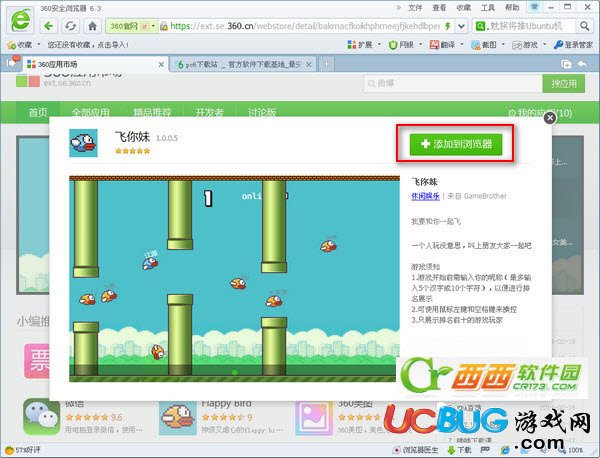The height and width of the screenshot is (458, 600).
Task: Go back with the green arrow button
Action: pos(49,26)
